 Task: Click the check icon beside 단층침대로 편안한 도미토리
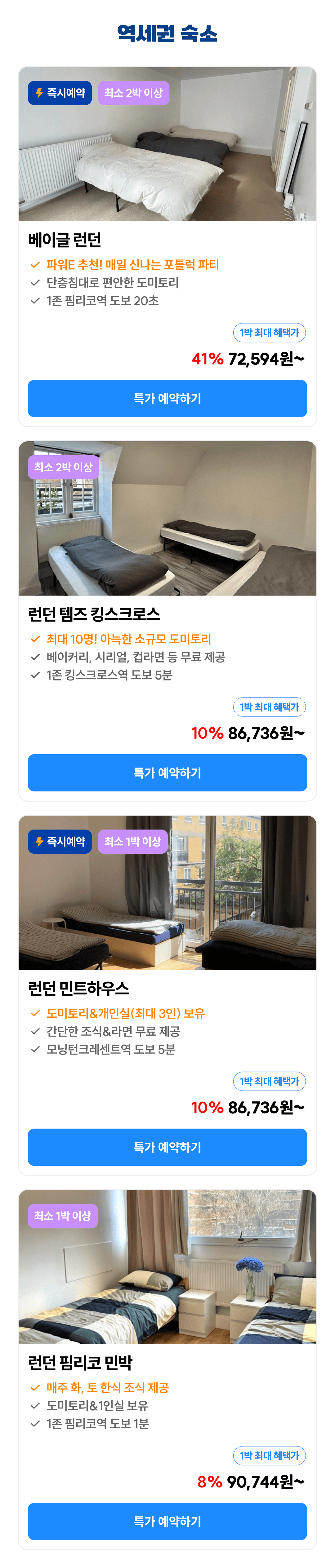point(35,282)
